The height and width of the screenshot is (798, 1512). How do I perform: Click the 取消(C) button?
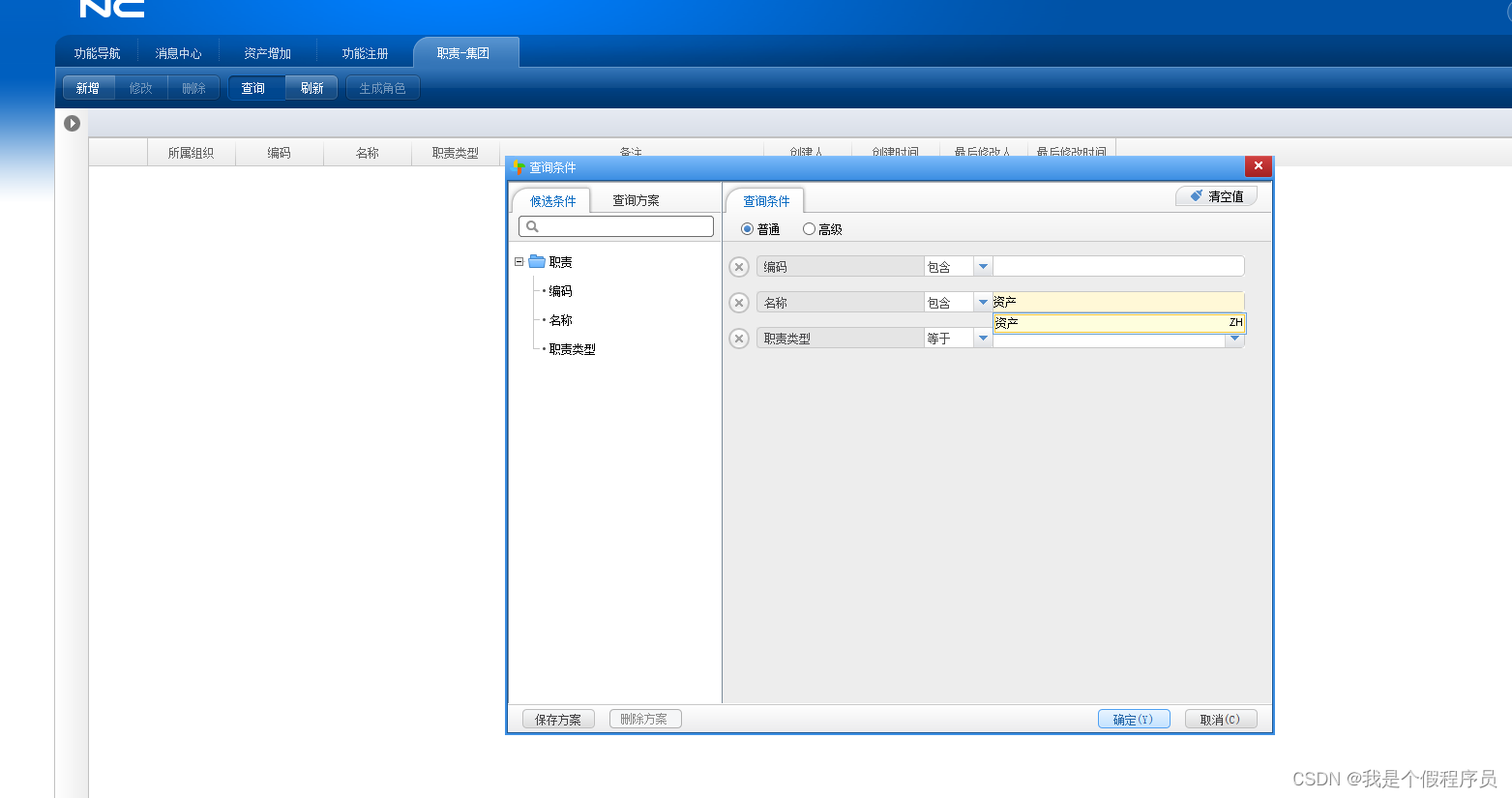coord(1221,720)
